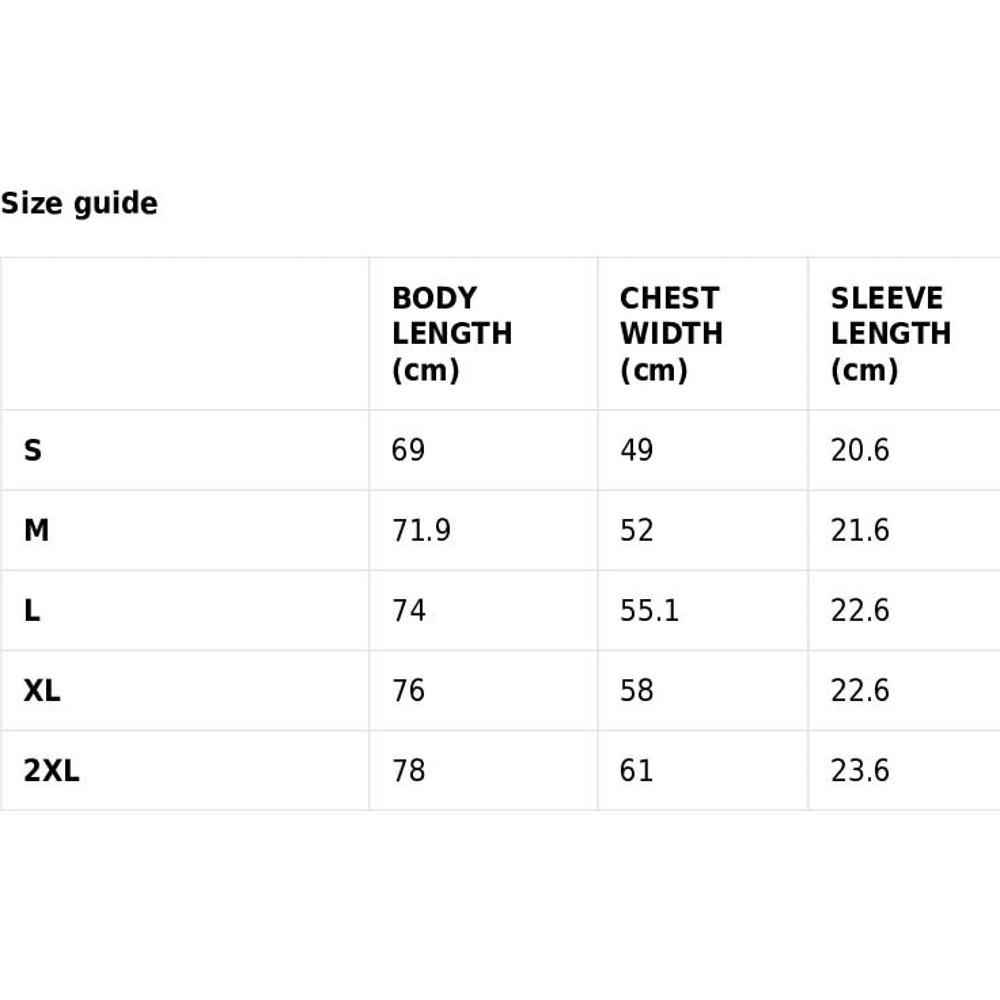Pick the 74 body length cell
Viewport: 1000px width, 1000px height.
click(x=408, y=611)
